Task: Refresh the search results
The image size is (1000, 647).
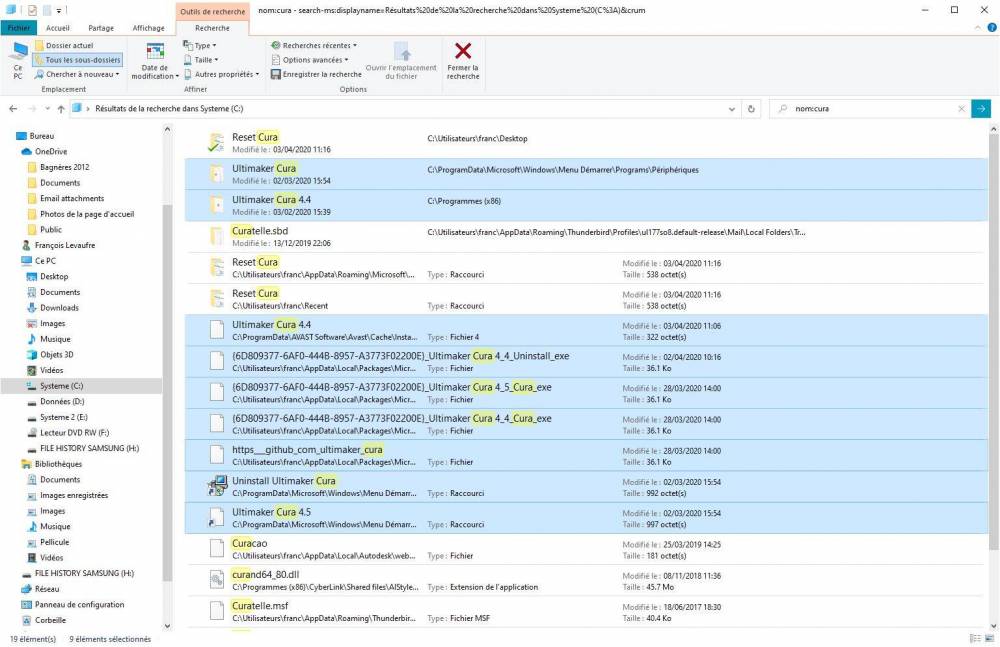Action: (751, 109)
